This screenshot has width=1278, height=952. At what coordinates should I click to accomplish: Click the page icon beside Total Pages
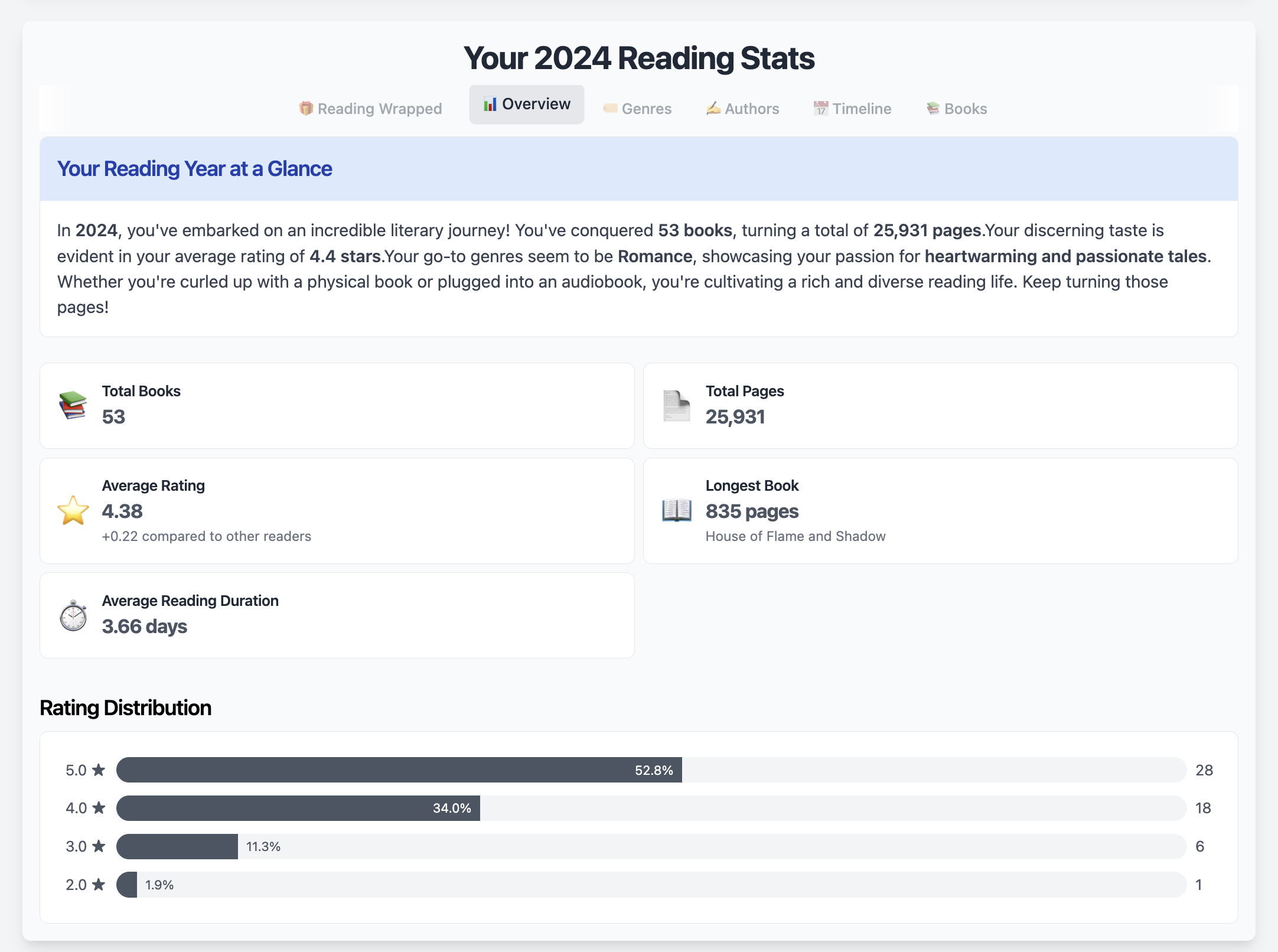[x=677, y=406]
